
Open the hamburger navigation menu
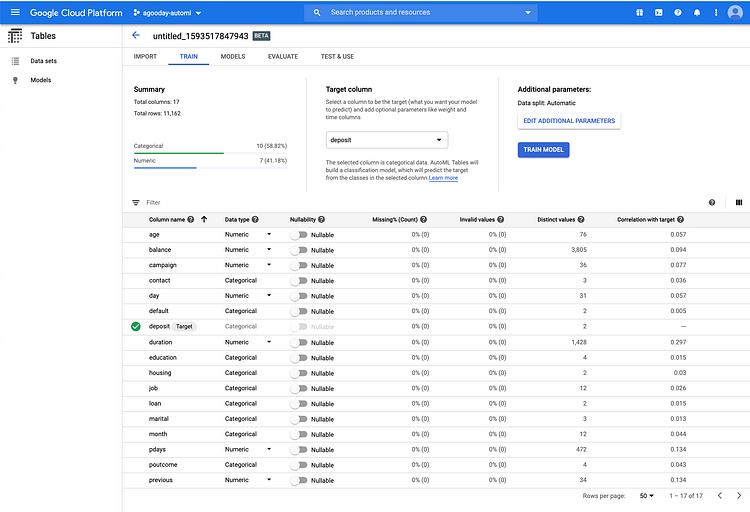(15, 12)
